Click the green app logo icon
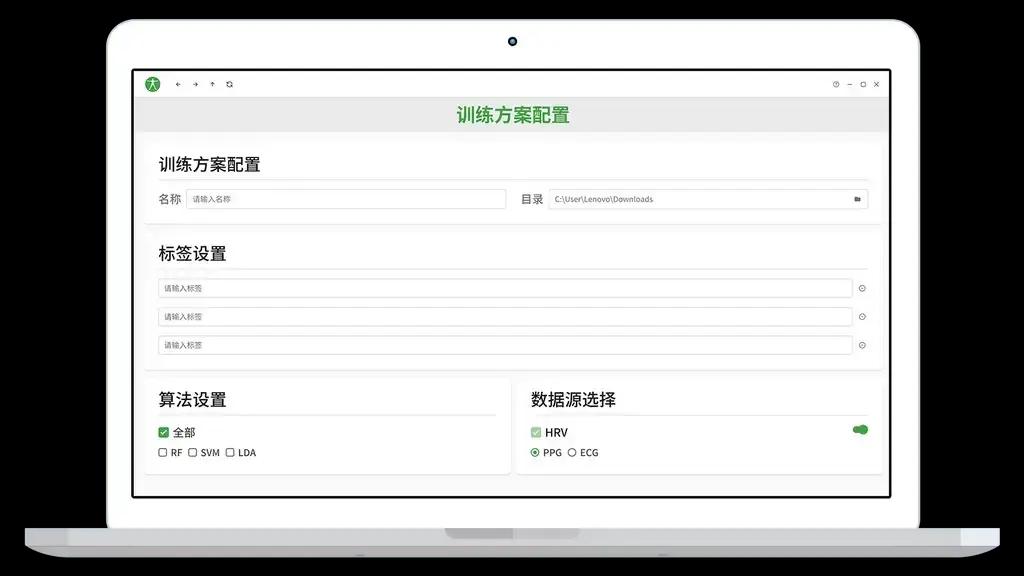The height and width of the screenshot is (576, 1024). coord(153,85)
